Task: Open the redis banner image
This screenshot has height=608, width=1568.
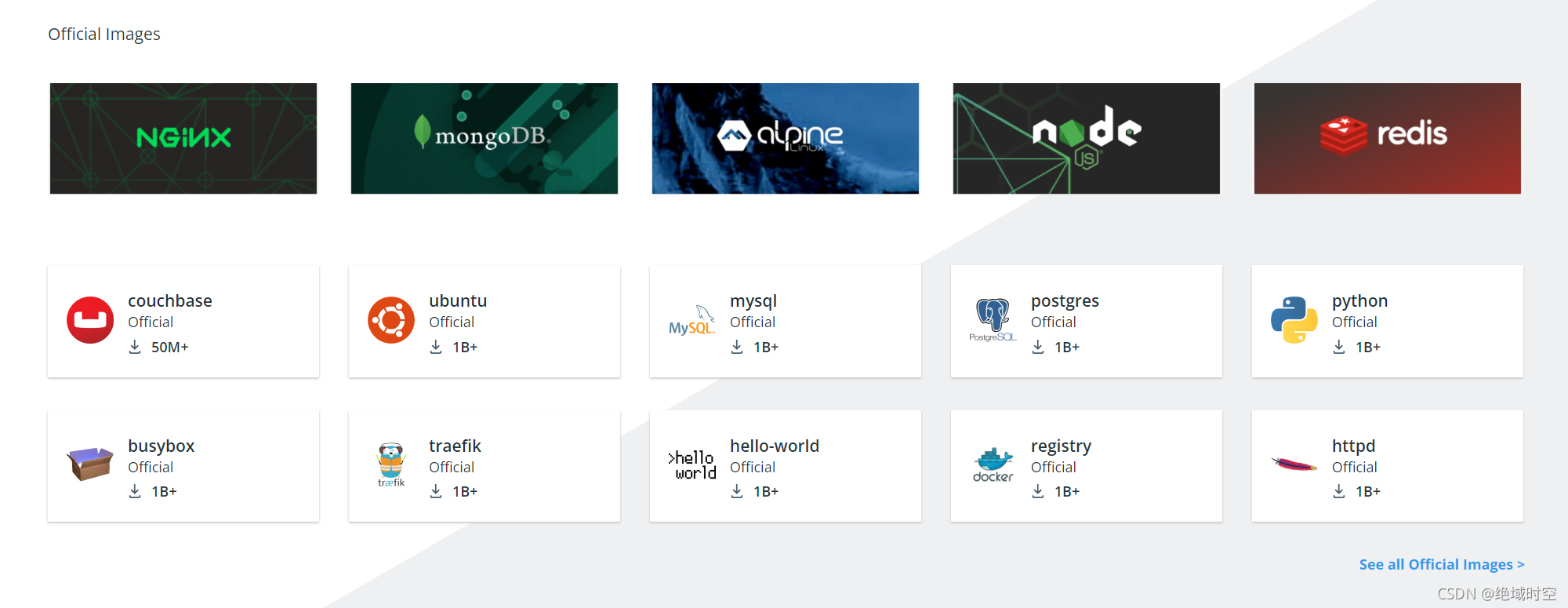Action: click(1388, 138)
